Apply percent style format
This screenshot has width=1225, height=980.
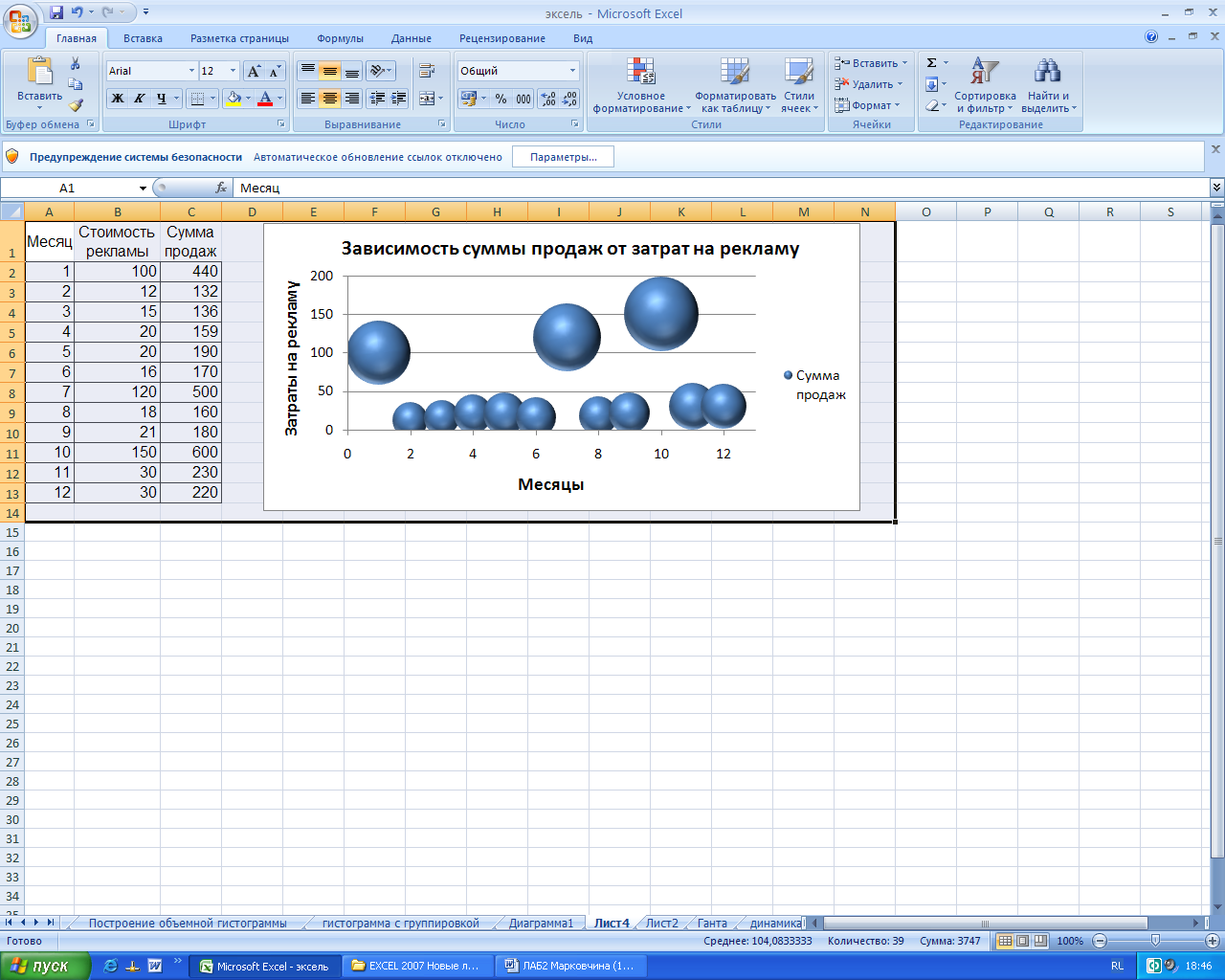tap(501, 98)
